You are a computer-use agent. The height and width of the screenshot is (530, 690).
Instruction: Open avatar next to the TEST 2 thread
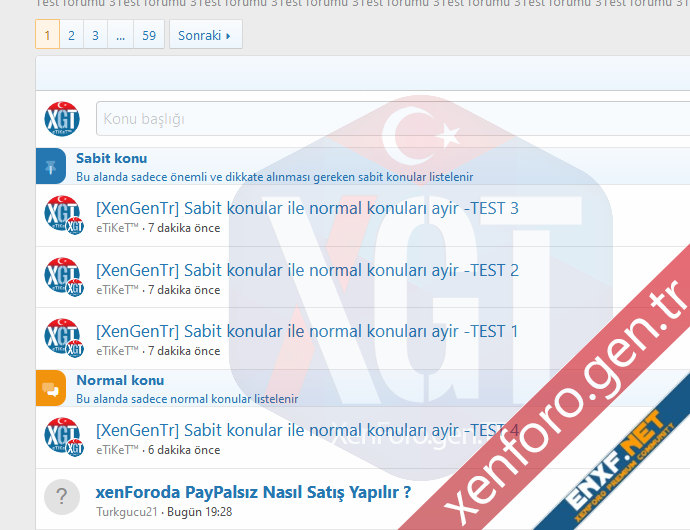point(62,277)
